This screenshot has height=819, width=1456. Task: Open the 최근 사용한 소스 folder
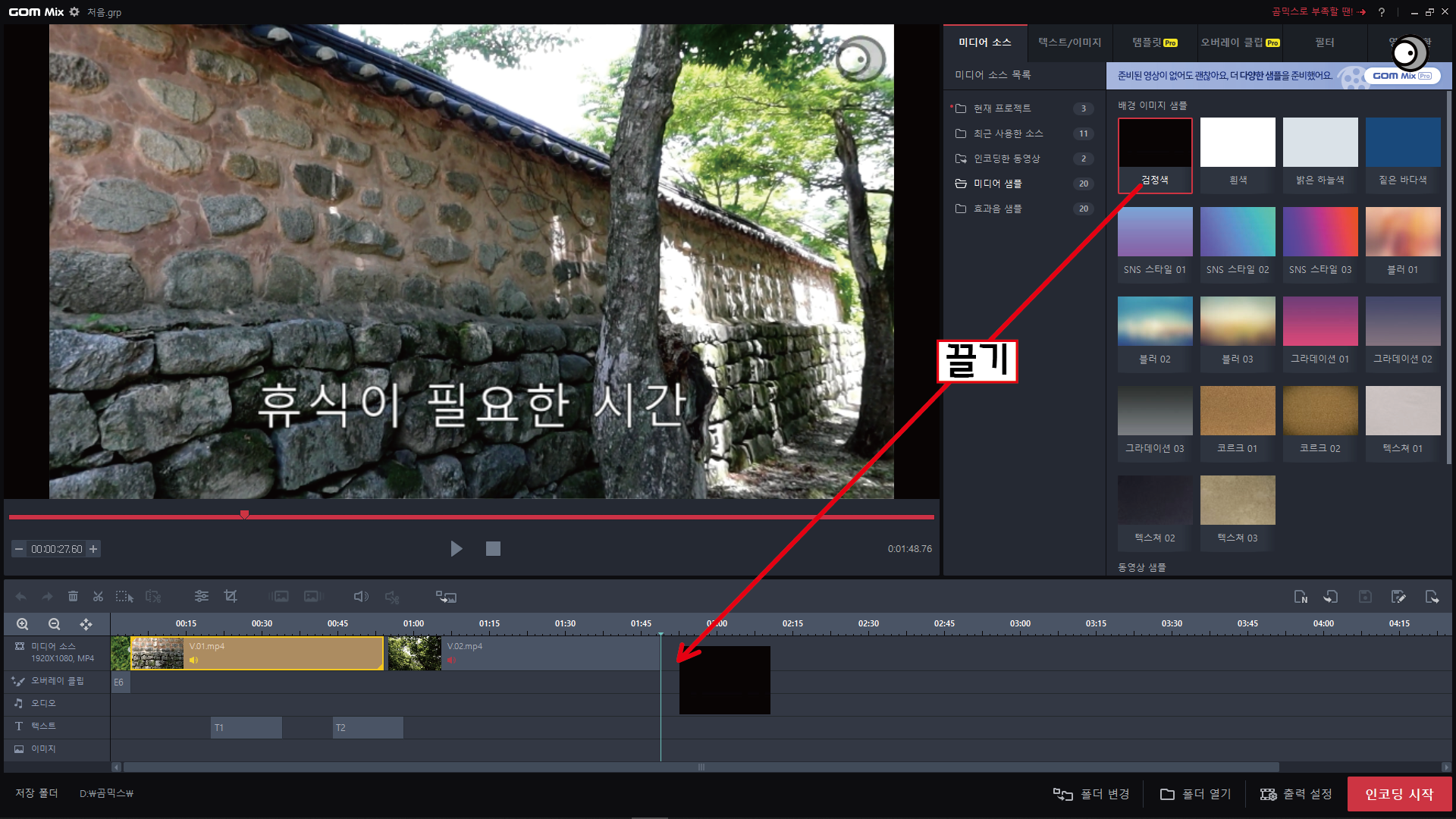point(1008,133)
